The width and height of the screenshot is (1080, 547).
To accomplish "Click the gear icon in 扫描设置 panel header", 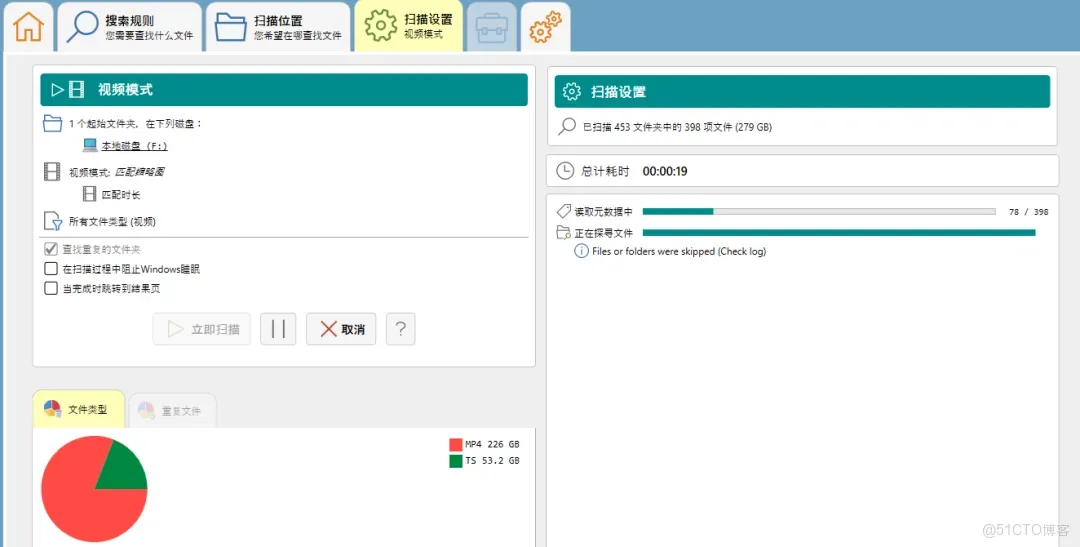I will [572, 92].
